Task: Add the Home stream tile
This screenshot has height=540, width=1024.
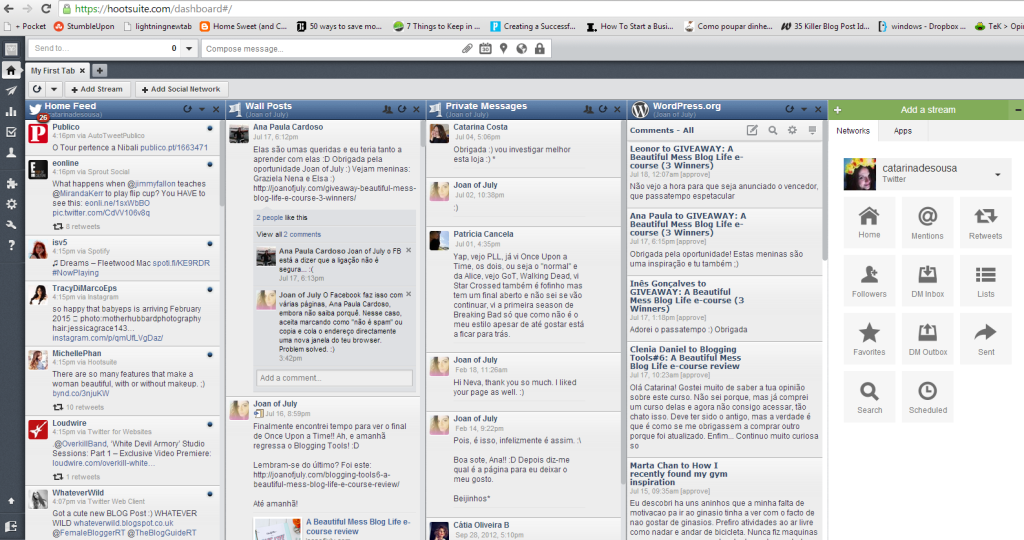Action: click(869, 223)
